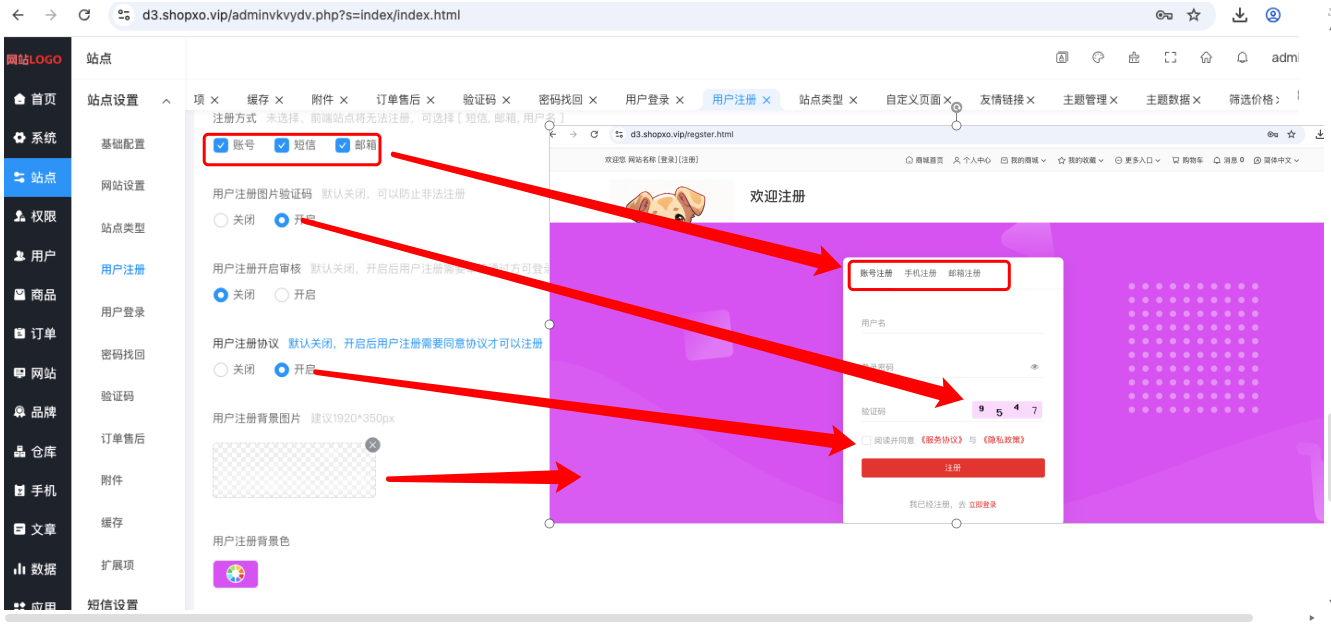Set 用户注册图片验证码 to 关闭
Viewport: 1331px width, 625px height.
tap(221, 220)
